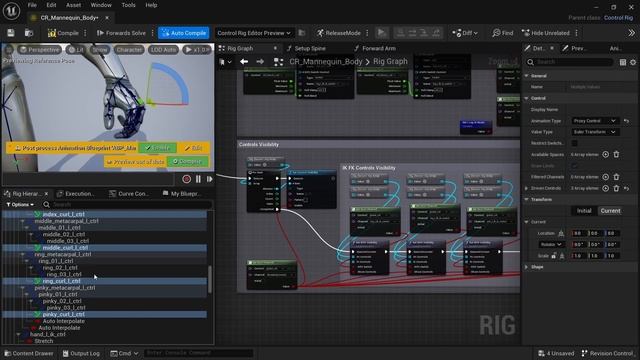Open the LOD Auto dropdown
The height and width of the screenshot is (360, 640).
163,50
